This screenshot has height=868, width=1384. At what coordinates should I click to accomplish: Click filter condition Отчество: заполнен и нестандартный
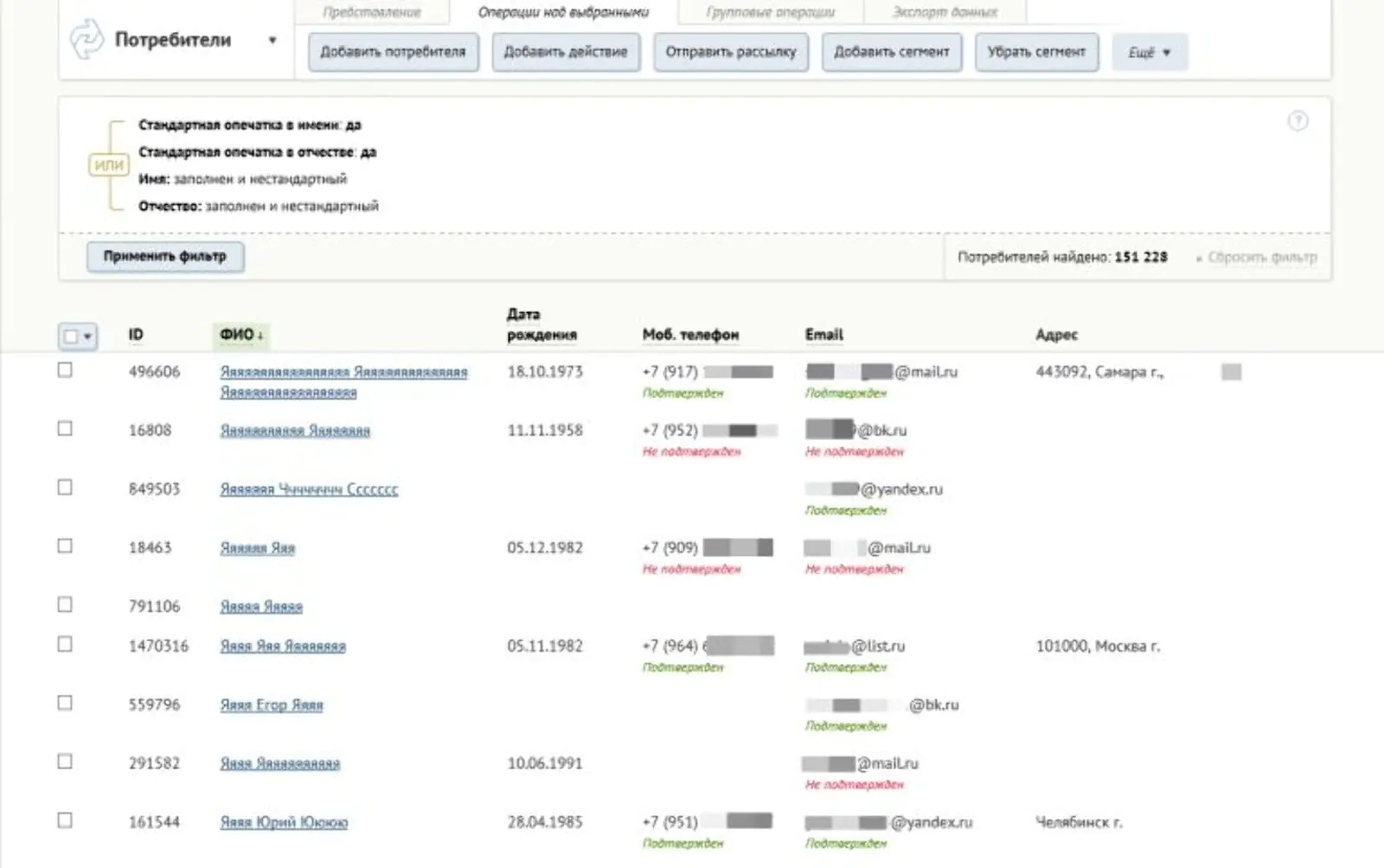[x=259, y=206]
